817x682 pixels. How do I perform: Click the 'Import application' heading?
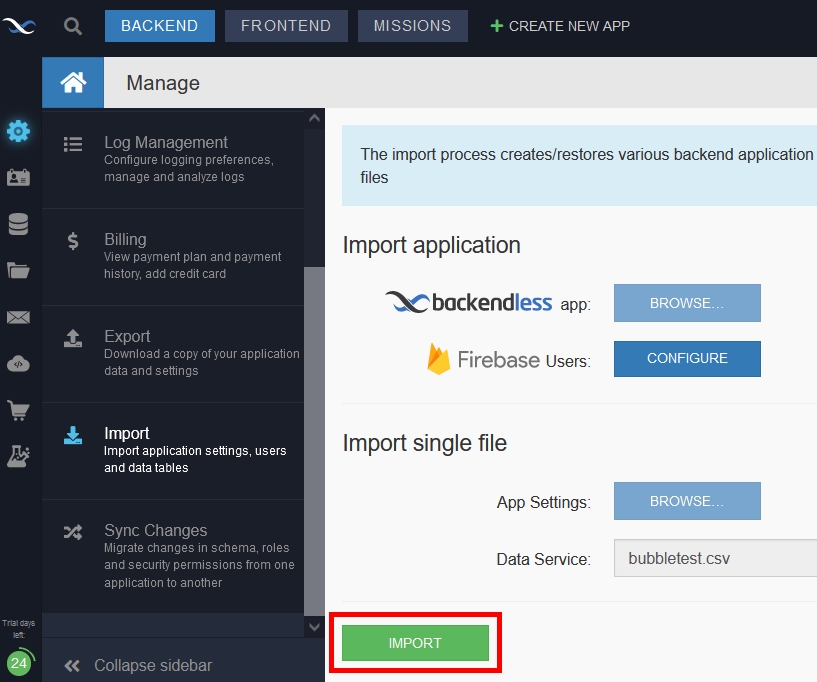pos(431,245)
